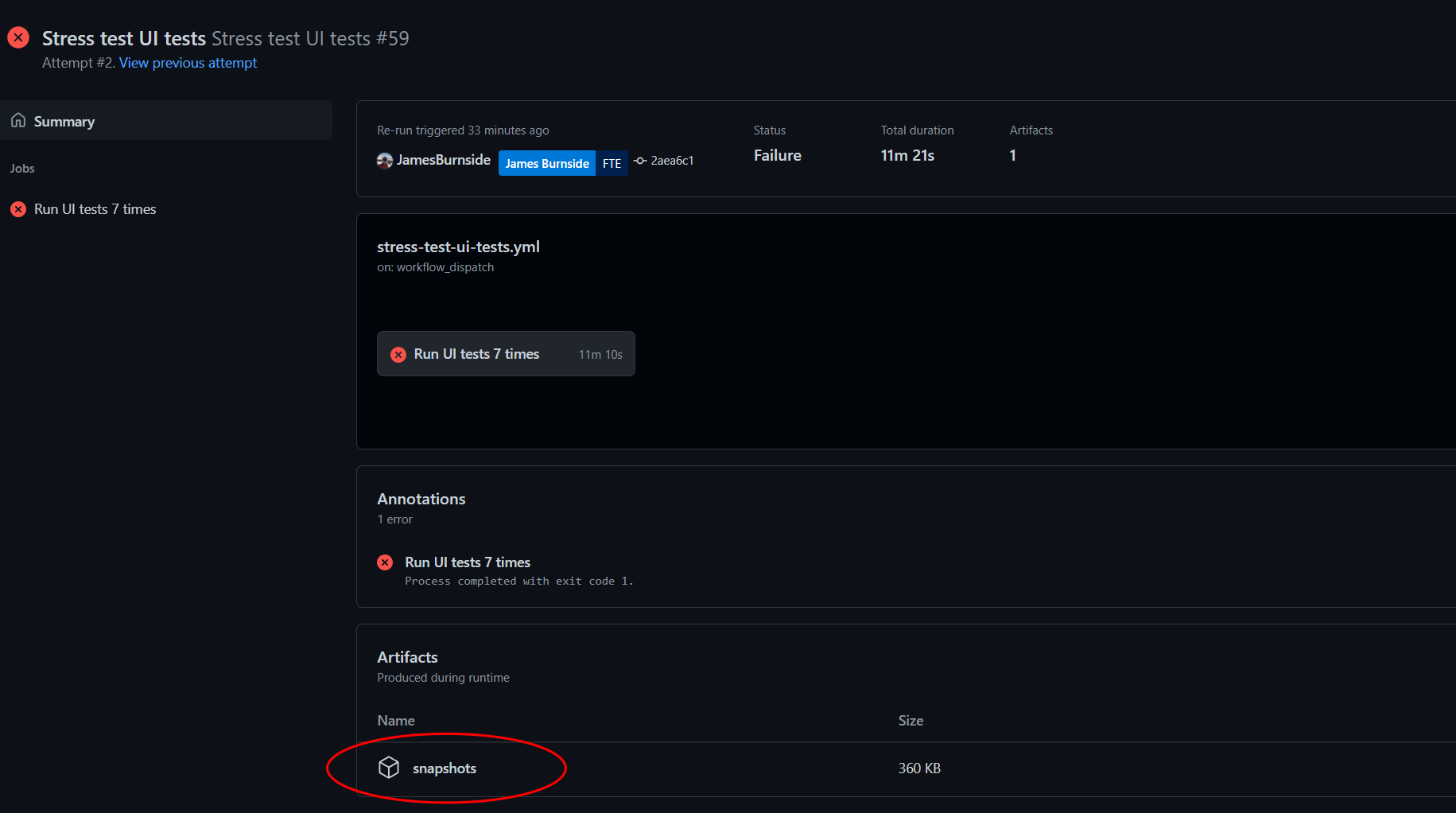Click the red failure icon inside the workflow graph node
Screen dimensions: 1456x813
point(398,354)
